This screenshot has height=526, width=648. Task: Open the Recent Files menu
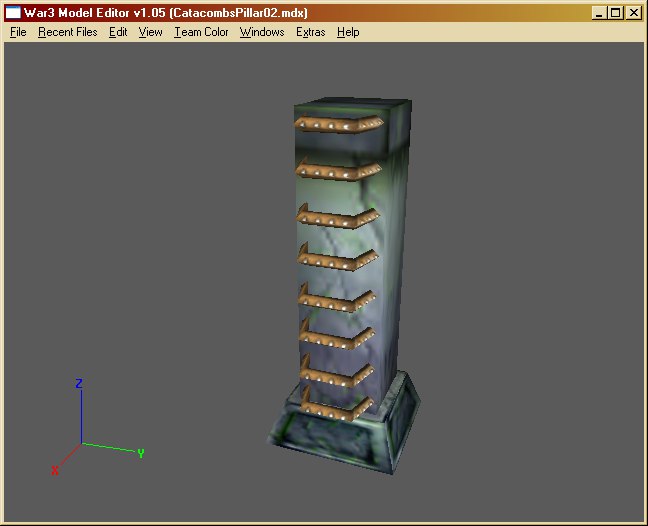coord(68,32)
